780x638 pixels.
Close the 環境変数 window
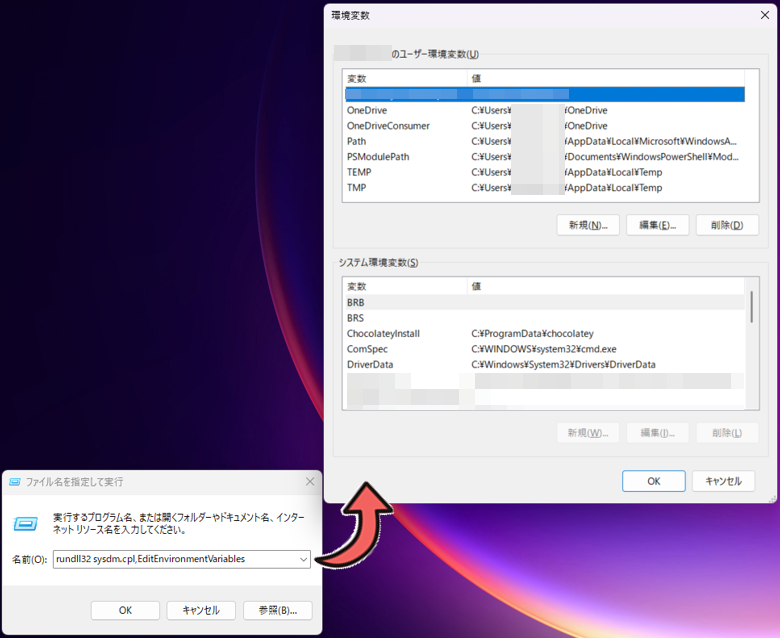click(765, 15)
